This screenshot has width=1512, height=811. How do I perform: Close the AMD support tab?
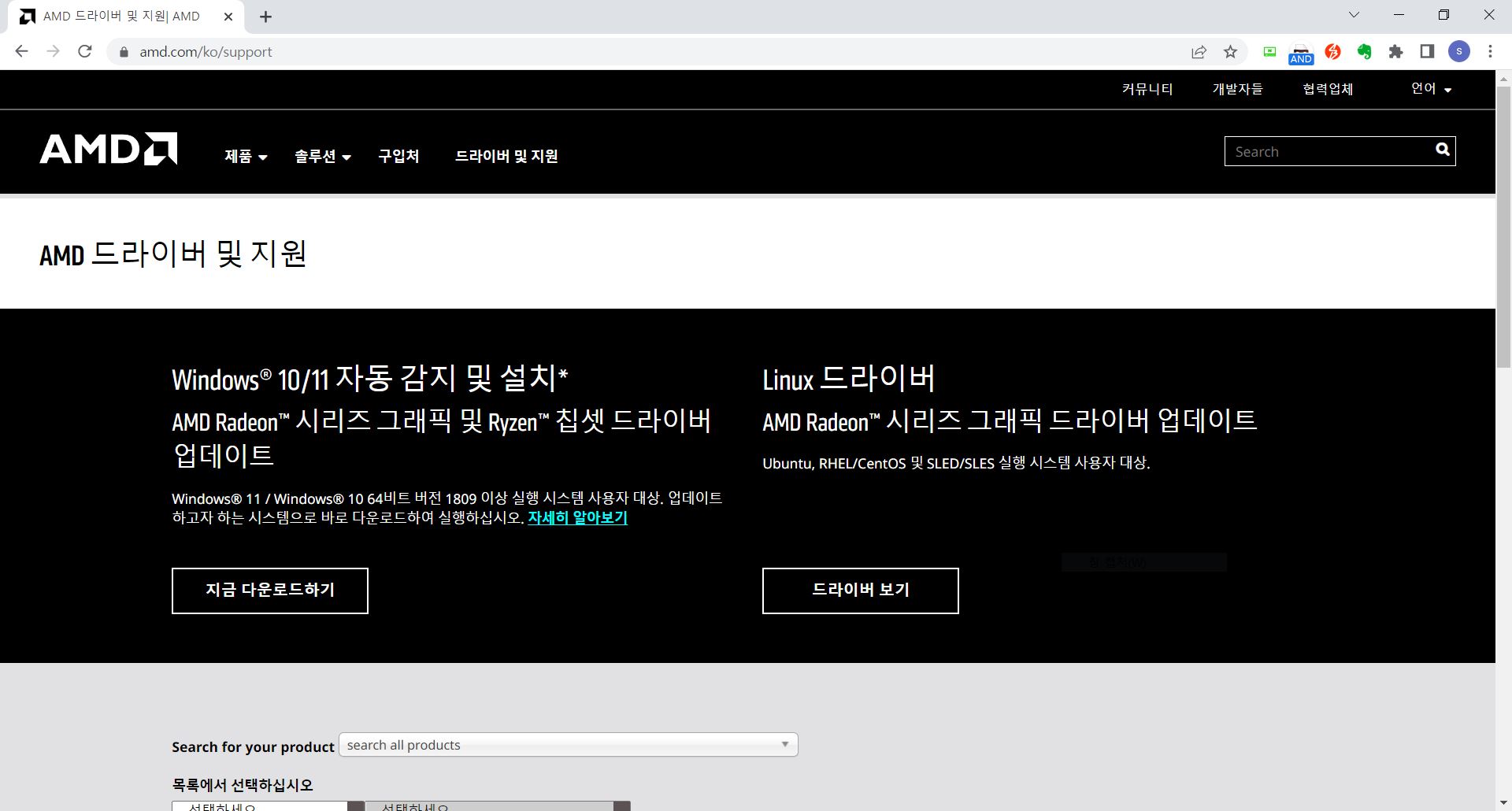[x=228, y=17]
